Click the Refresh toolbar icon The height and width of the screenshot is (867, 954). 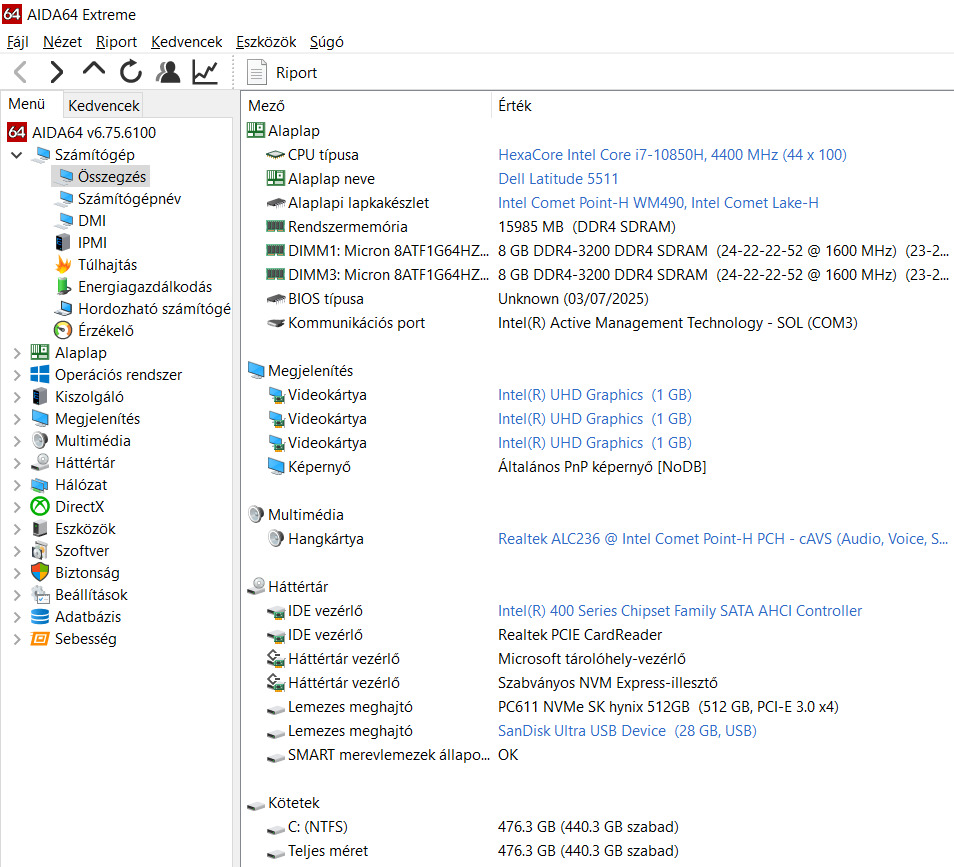click(131, 72)
